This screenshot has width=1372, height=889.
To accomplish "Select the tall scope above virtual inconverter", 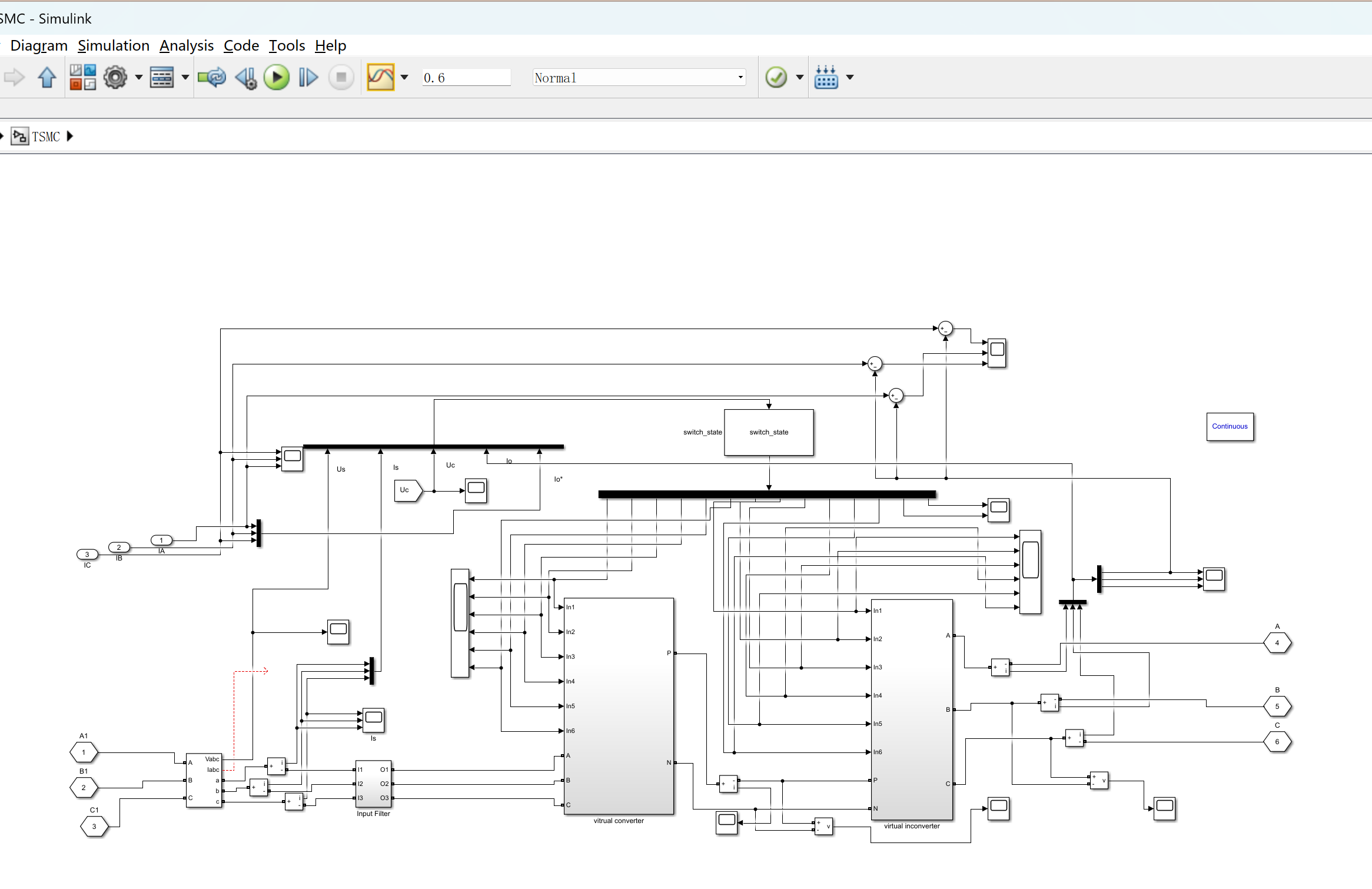I will click(1030, 572).
